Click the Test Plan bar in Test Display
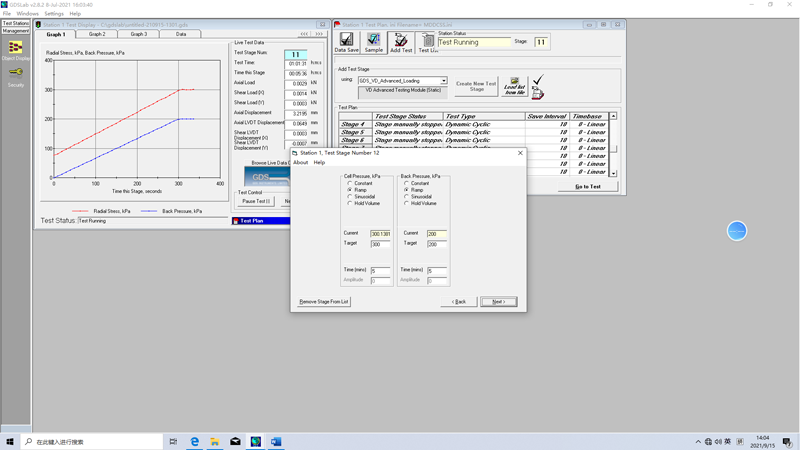 coord(261,221)
